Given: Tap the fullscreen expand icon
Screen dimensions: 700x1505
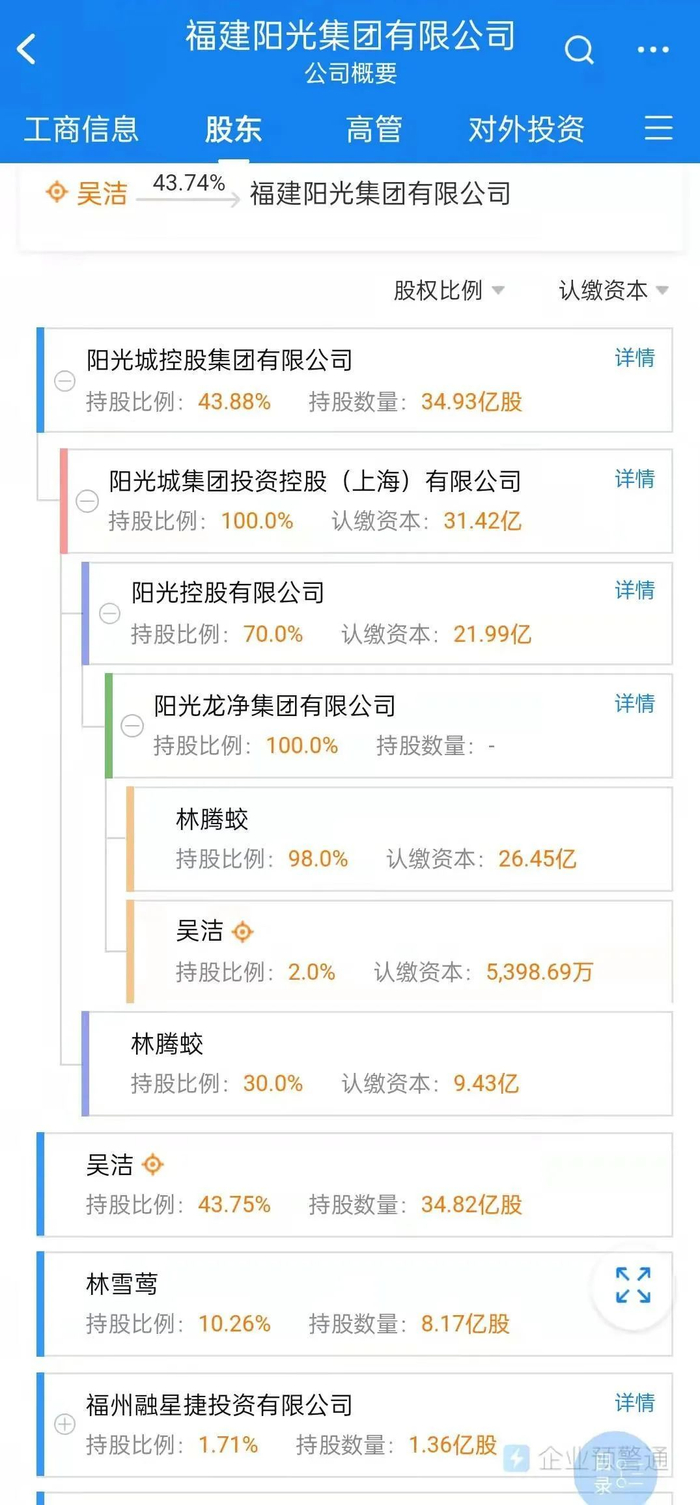Looking at the screenshot, I should [632, 1285].
